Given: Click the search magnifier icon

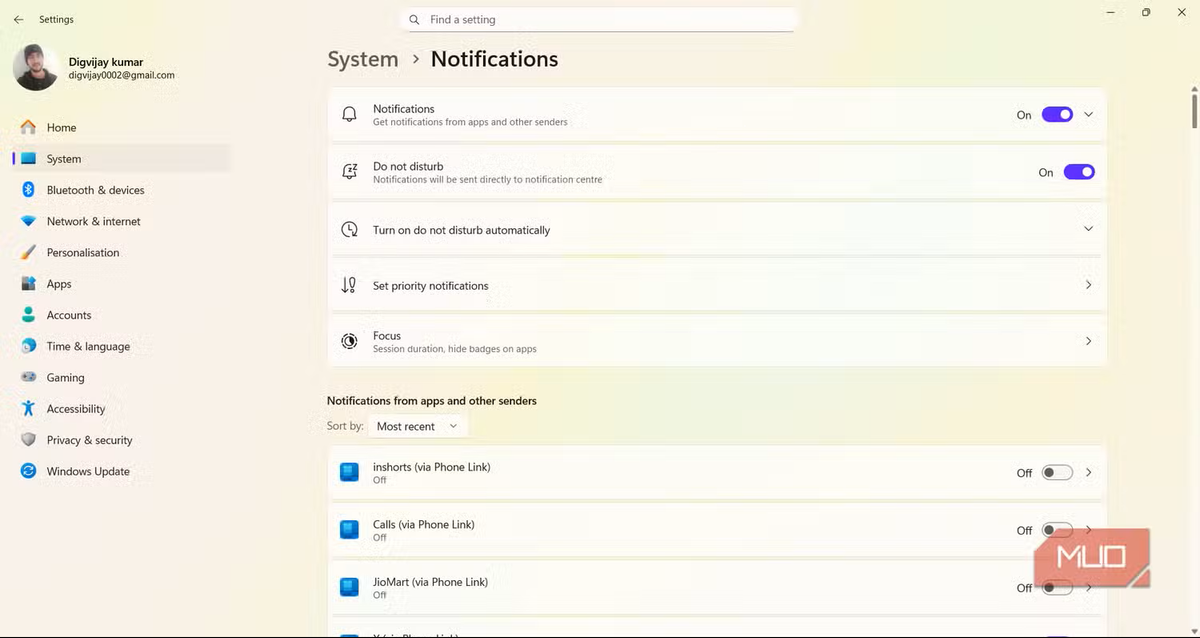Looking at the screenshot, I should click(414, 20).
